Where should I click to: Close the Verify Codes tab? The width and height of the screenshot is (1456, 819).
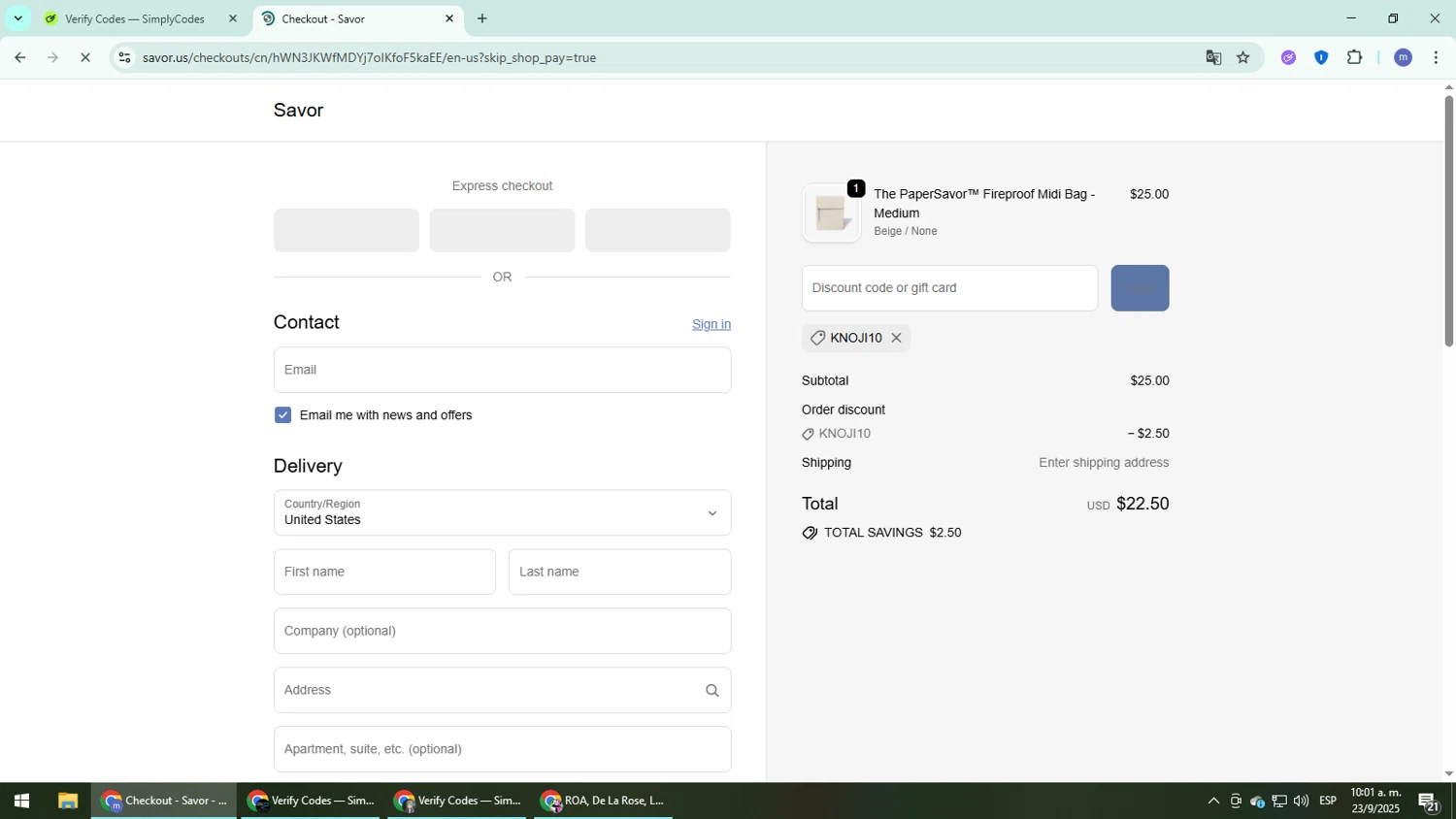232,18
